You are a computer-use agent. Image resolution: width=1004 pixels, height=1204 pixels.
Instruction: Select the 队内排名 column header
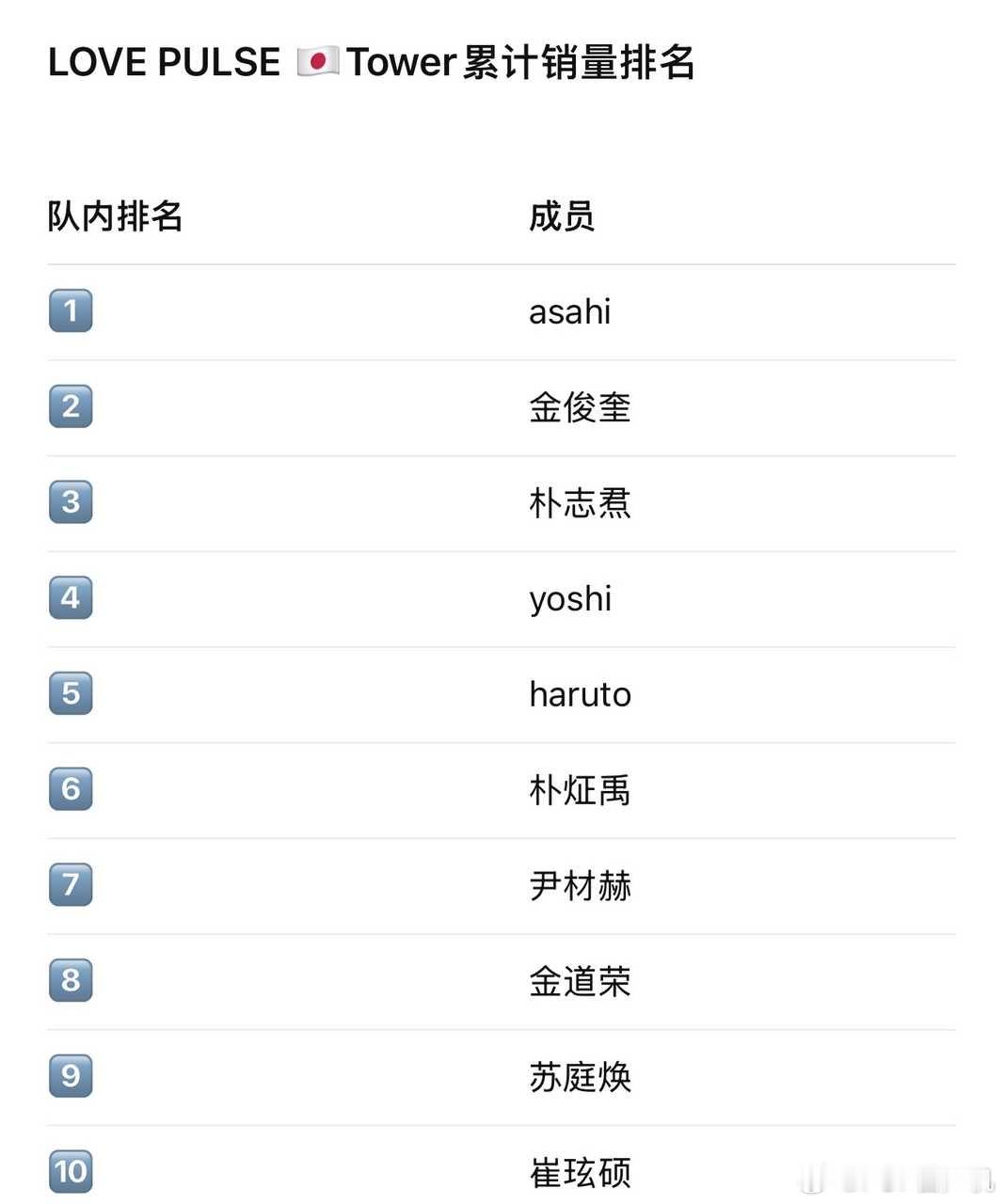[115, 216]
